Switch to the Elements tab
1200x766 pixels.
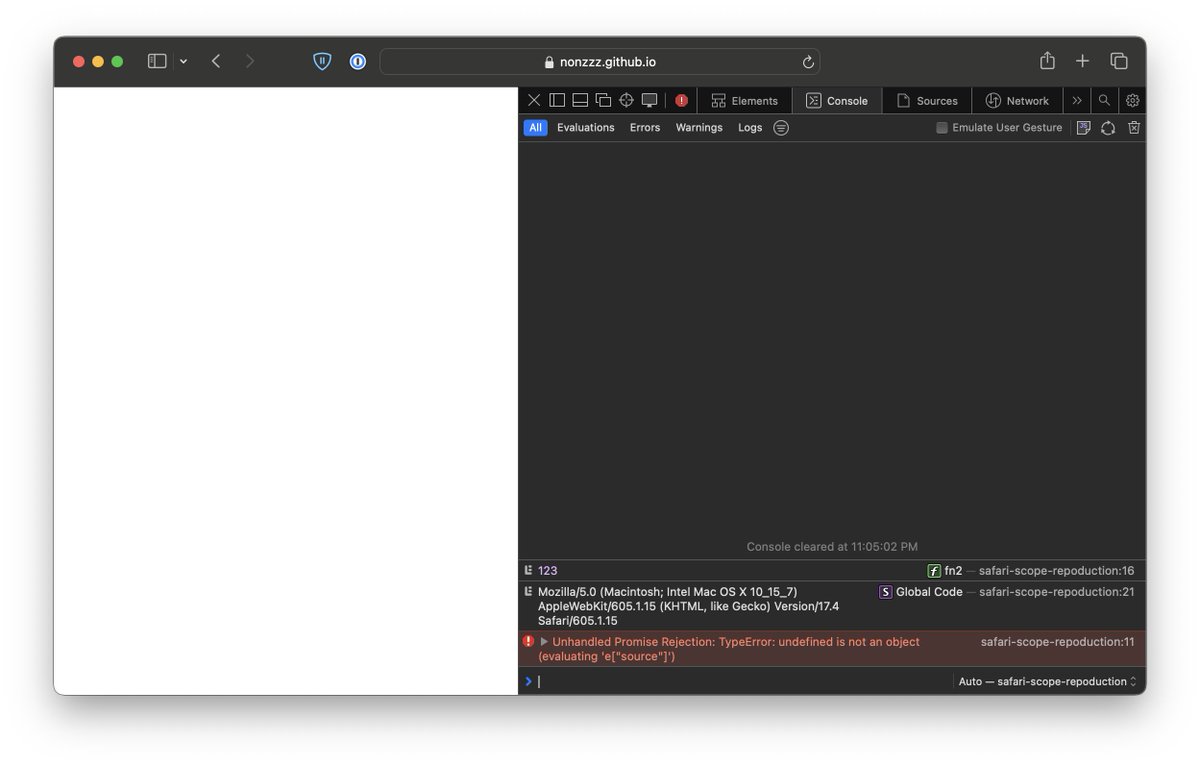coord(744,100)
